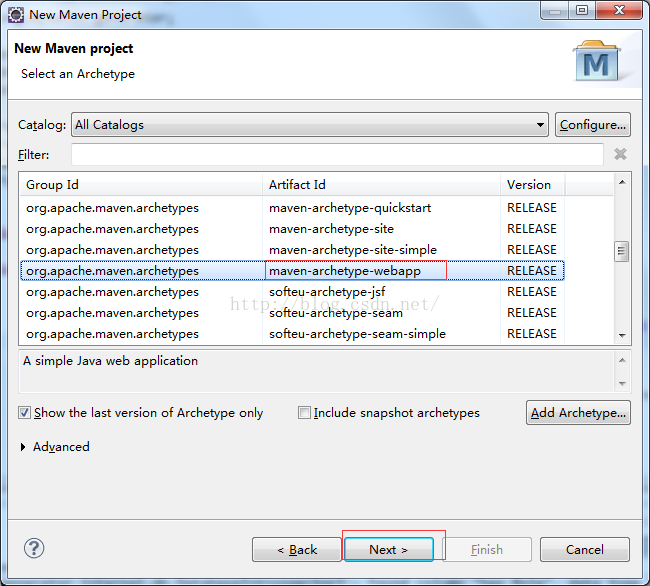Select softeu-archetype-seam-simple archetype
The width and height of the screenshot is (650, 586).
pyautogui.click(x=292, y=334)
